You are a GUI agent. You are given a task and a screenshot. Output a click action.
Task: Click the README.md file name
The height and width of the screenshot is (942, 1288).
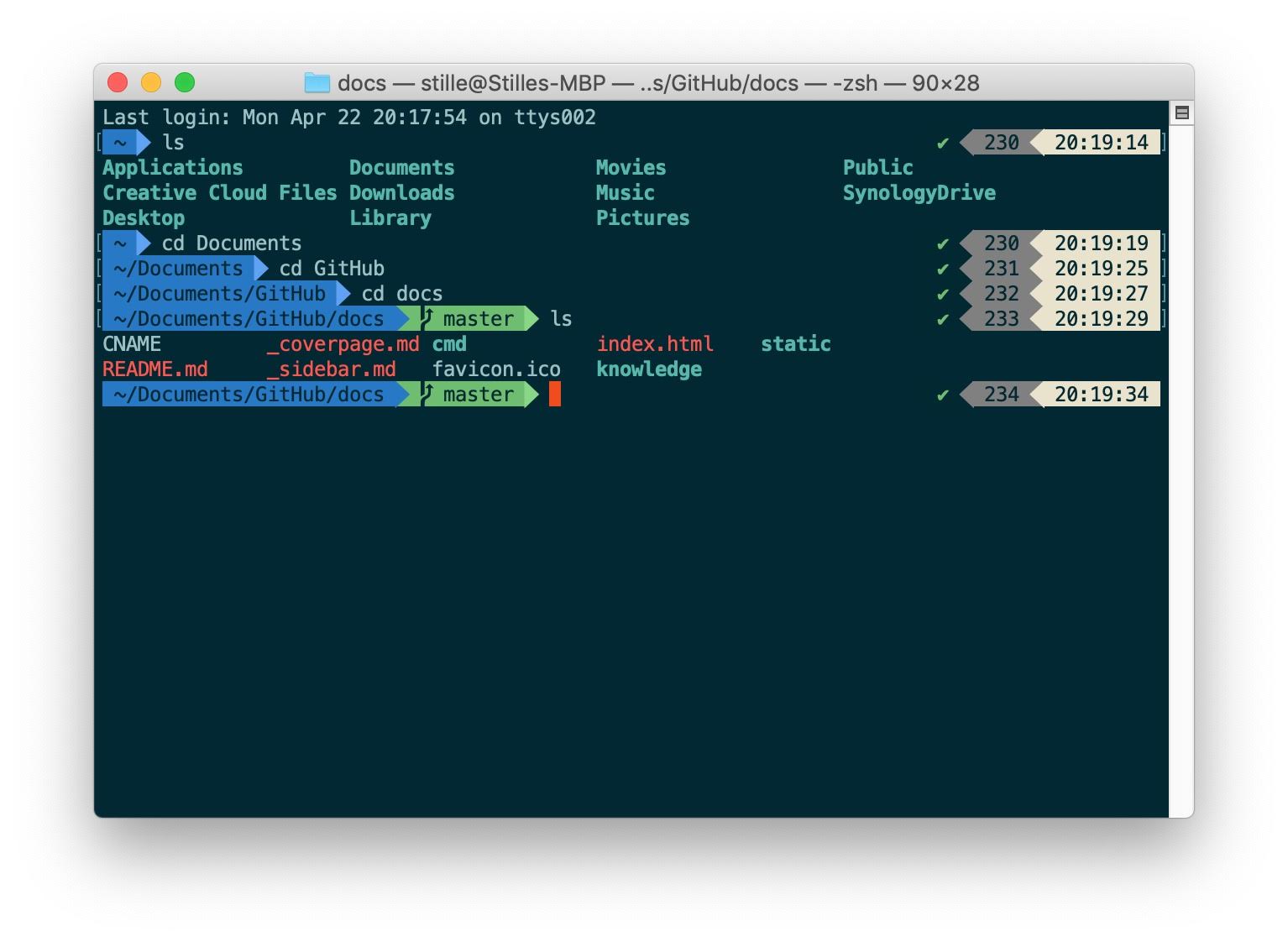click(x=155, y=369)
